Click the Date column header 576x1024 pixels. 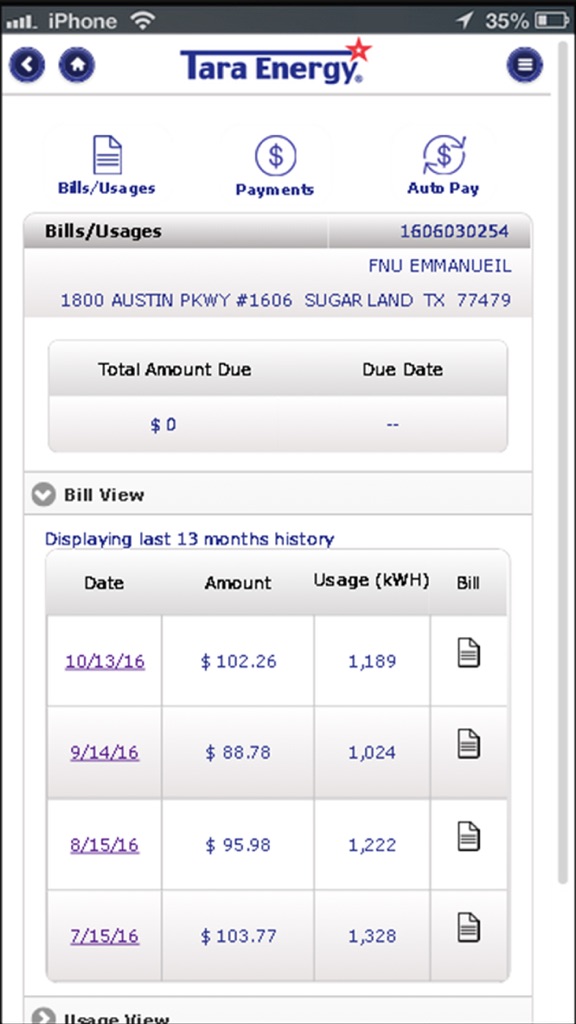pos(104,583)
